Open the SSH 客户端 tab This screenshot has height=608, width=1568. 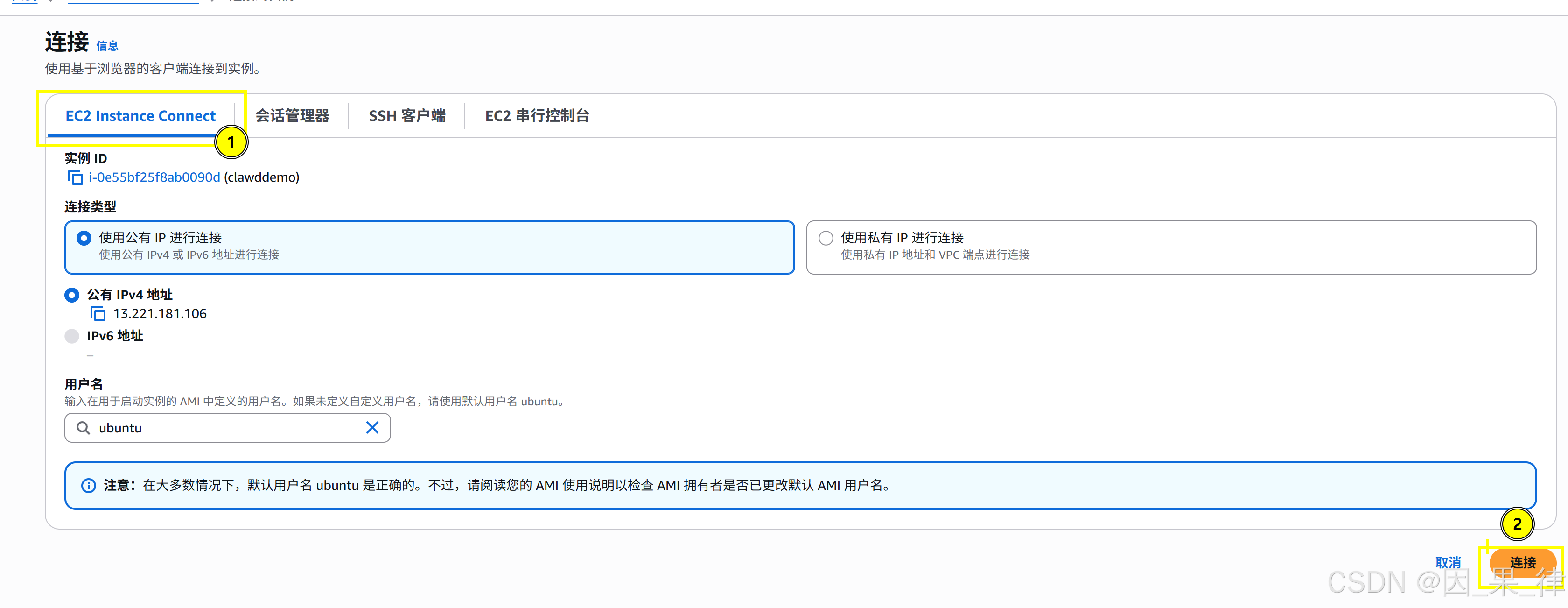(x=406, y=116)
